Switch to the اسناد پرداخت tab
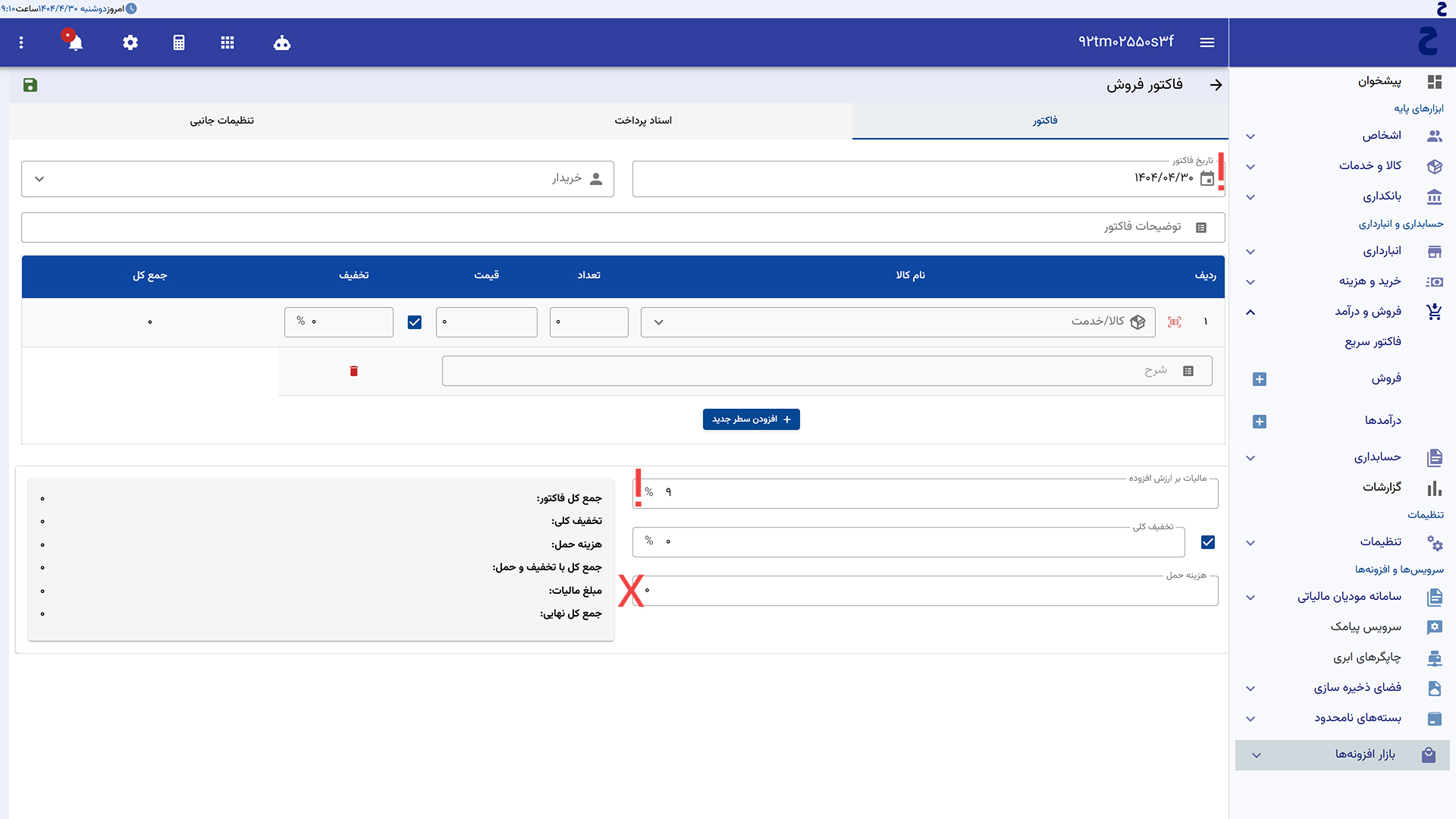1456x819 pixels. [x=643, y=121]
